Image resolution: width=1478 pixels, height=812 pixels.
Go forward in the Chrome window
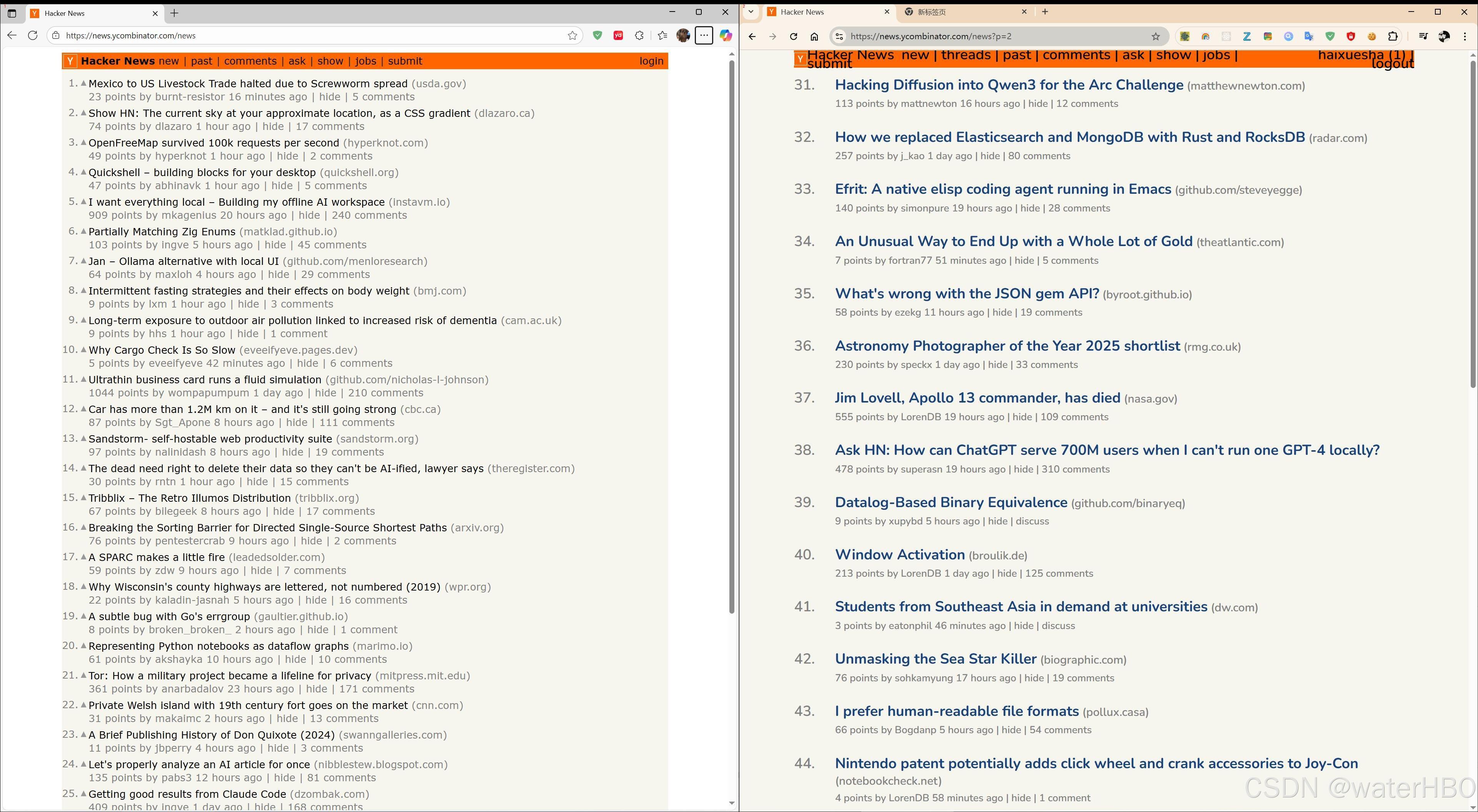772,37
